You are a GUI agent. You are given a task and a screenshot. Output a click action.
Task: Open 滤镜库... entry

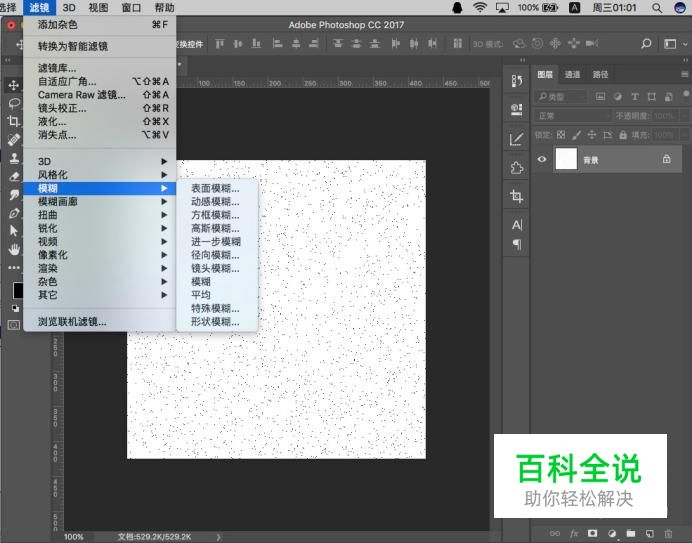click(x=100, y=68)
